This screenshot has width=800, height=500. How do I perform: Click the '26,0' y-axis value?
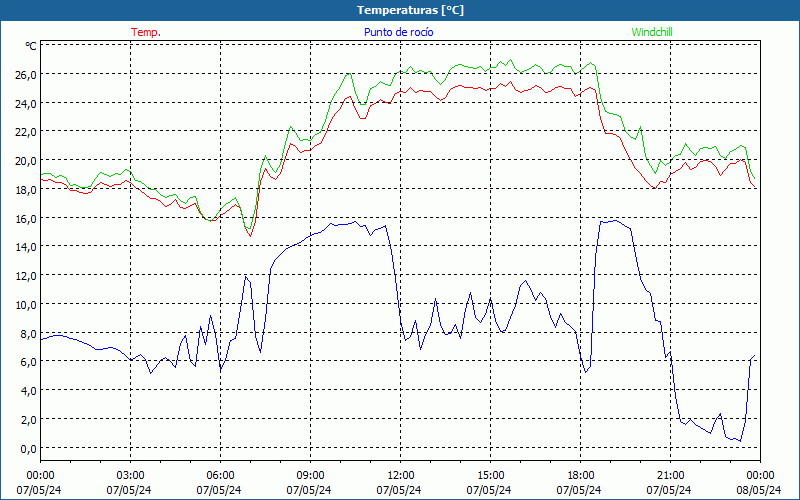26,75
